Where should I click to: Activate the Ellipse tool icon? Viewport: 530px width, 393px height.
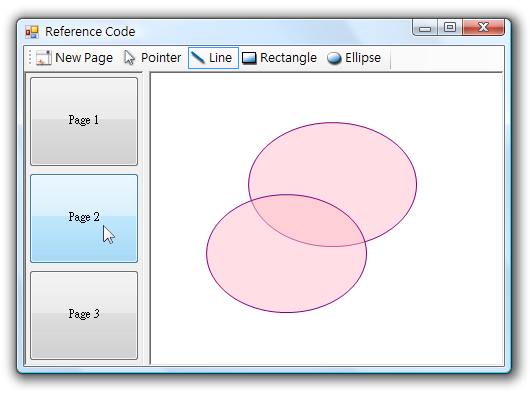(334, 58)
